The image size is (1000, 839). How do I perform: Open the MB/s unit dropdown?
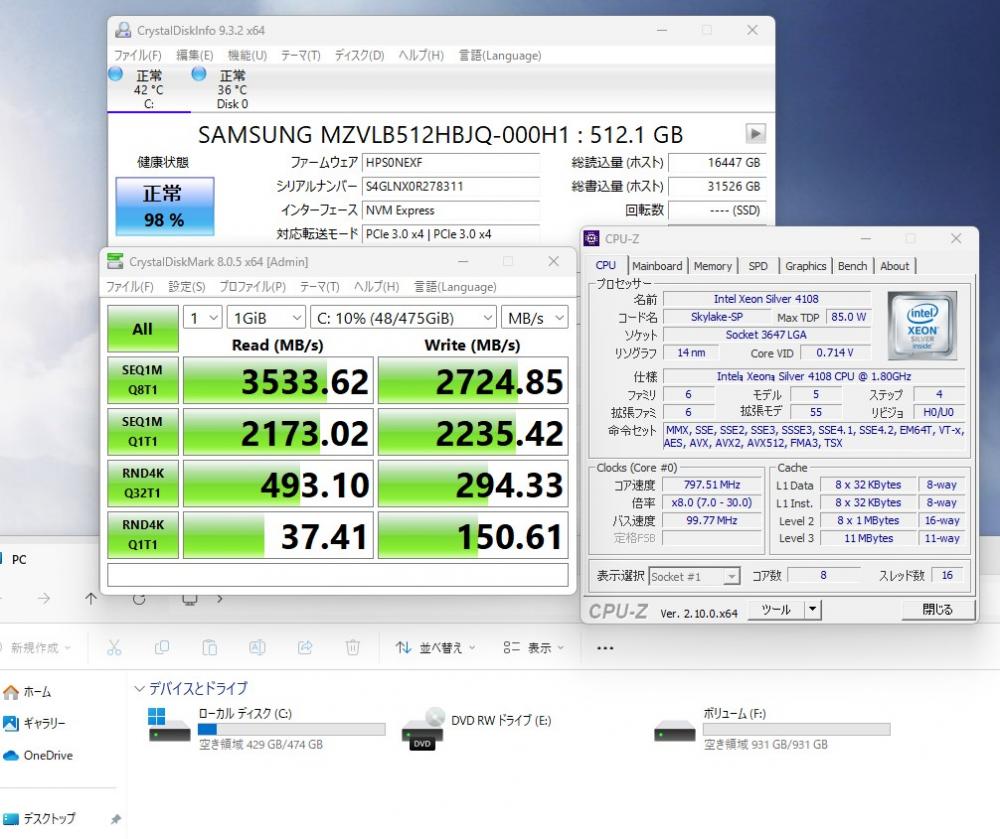tap(534, 317)
